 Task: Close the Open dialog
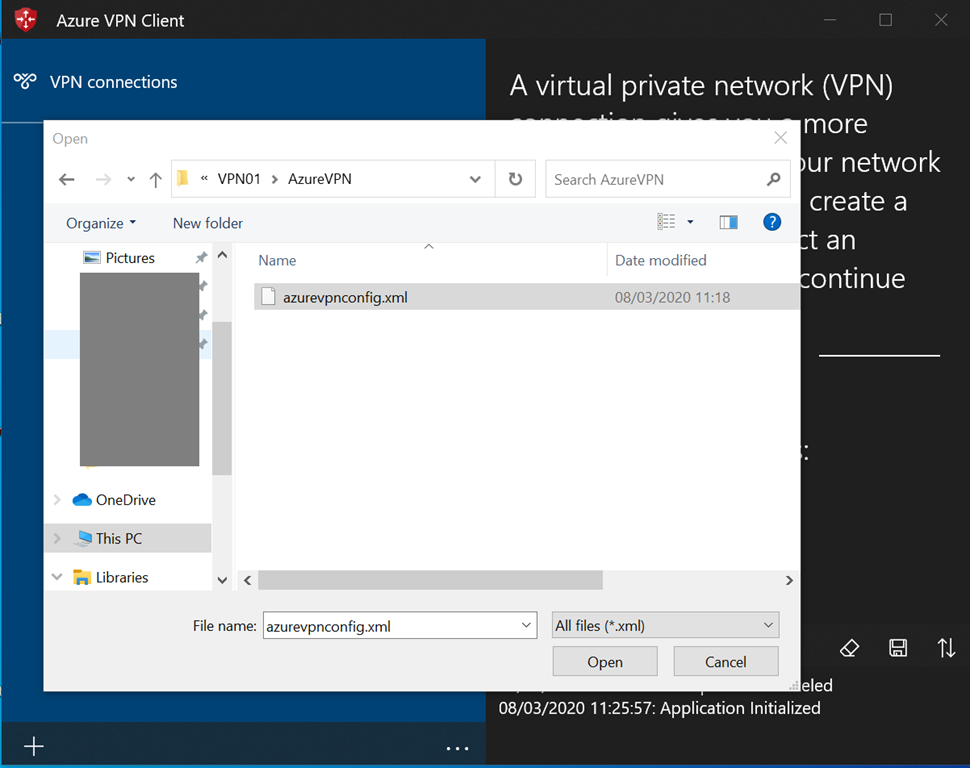(781, 138)
